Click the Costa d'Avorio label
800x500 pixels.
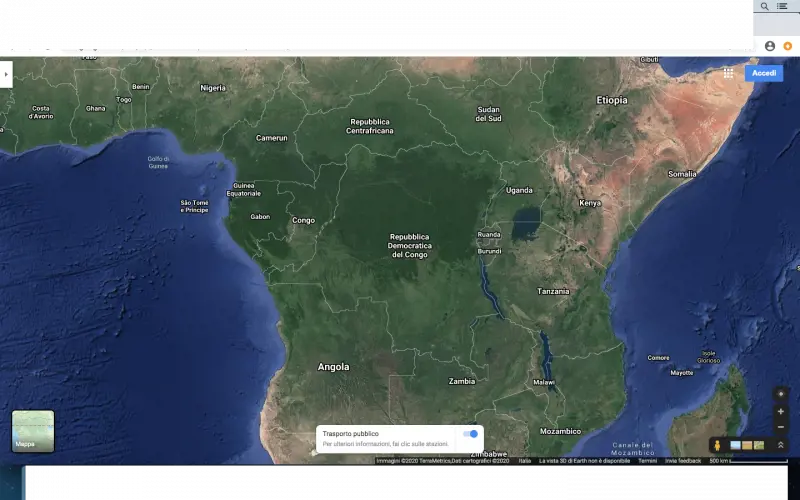click(41, 112)
